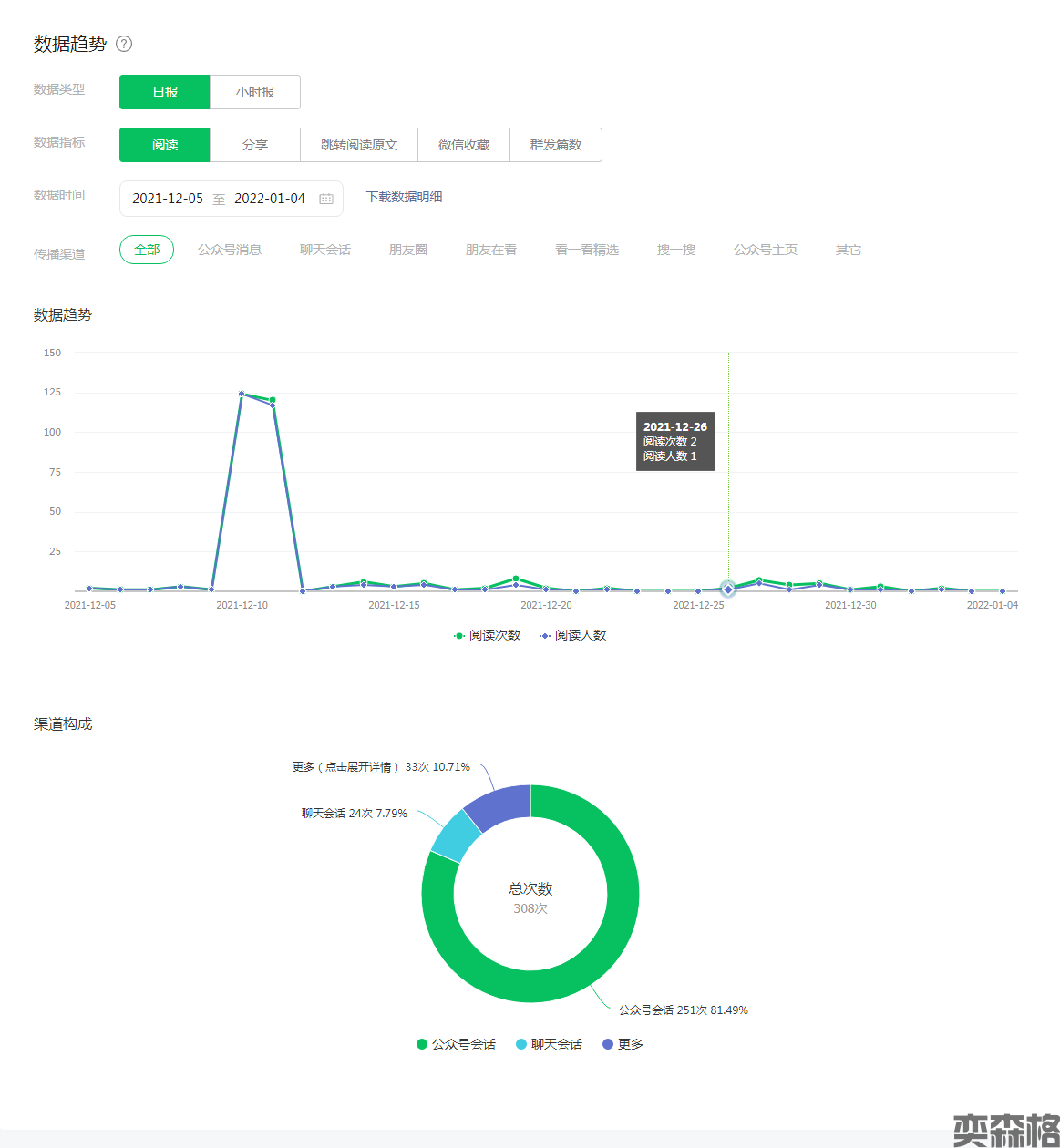Switch to the 跳转阅读原文 metric tab
Screen dimensions: 1060x1148
pos(359,145)
